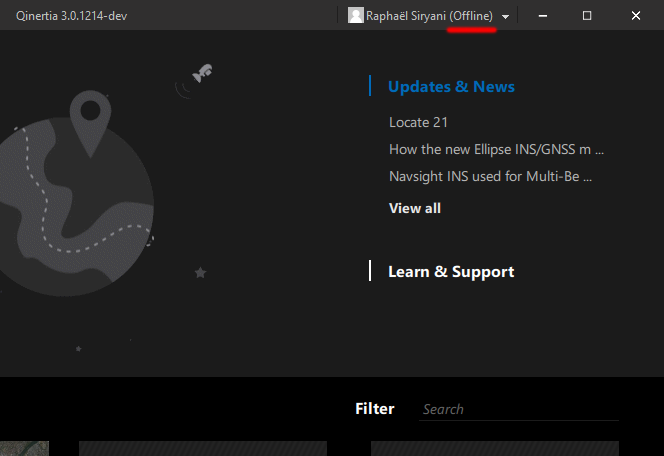Image resolution: width=664 pixels, height=456 pixels.
Task: Click the satellite icon in the illustration
Action: coord(202,74)
